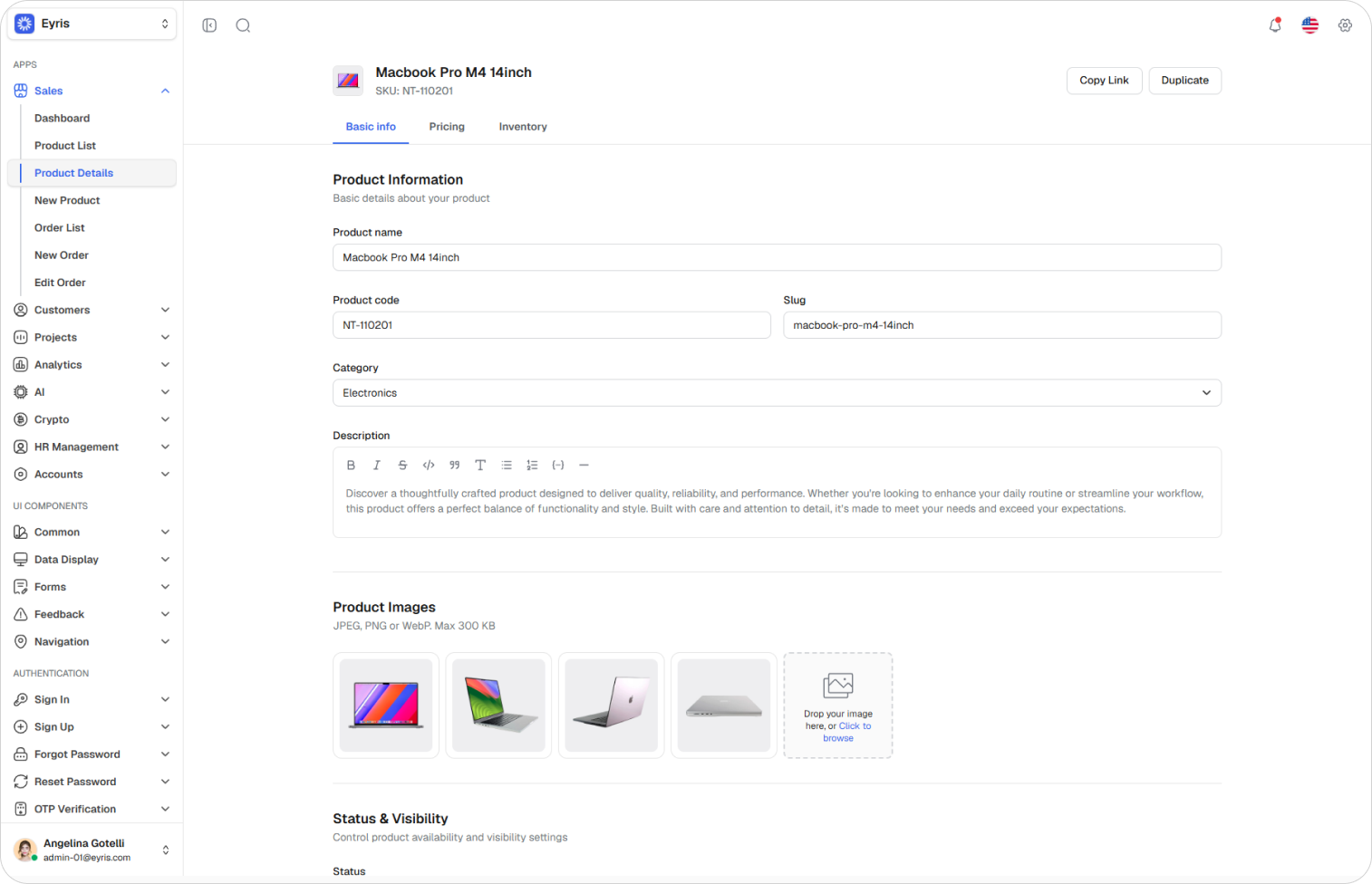
Task: Click the Accounts icon in the sidebar
Action: pos(21,475)
